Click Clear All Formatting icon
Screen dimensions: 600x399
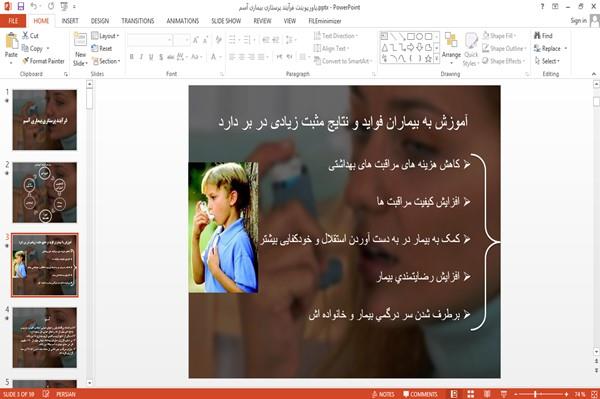(x=218, y=40)
